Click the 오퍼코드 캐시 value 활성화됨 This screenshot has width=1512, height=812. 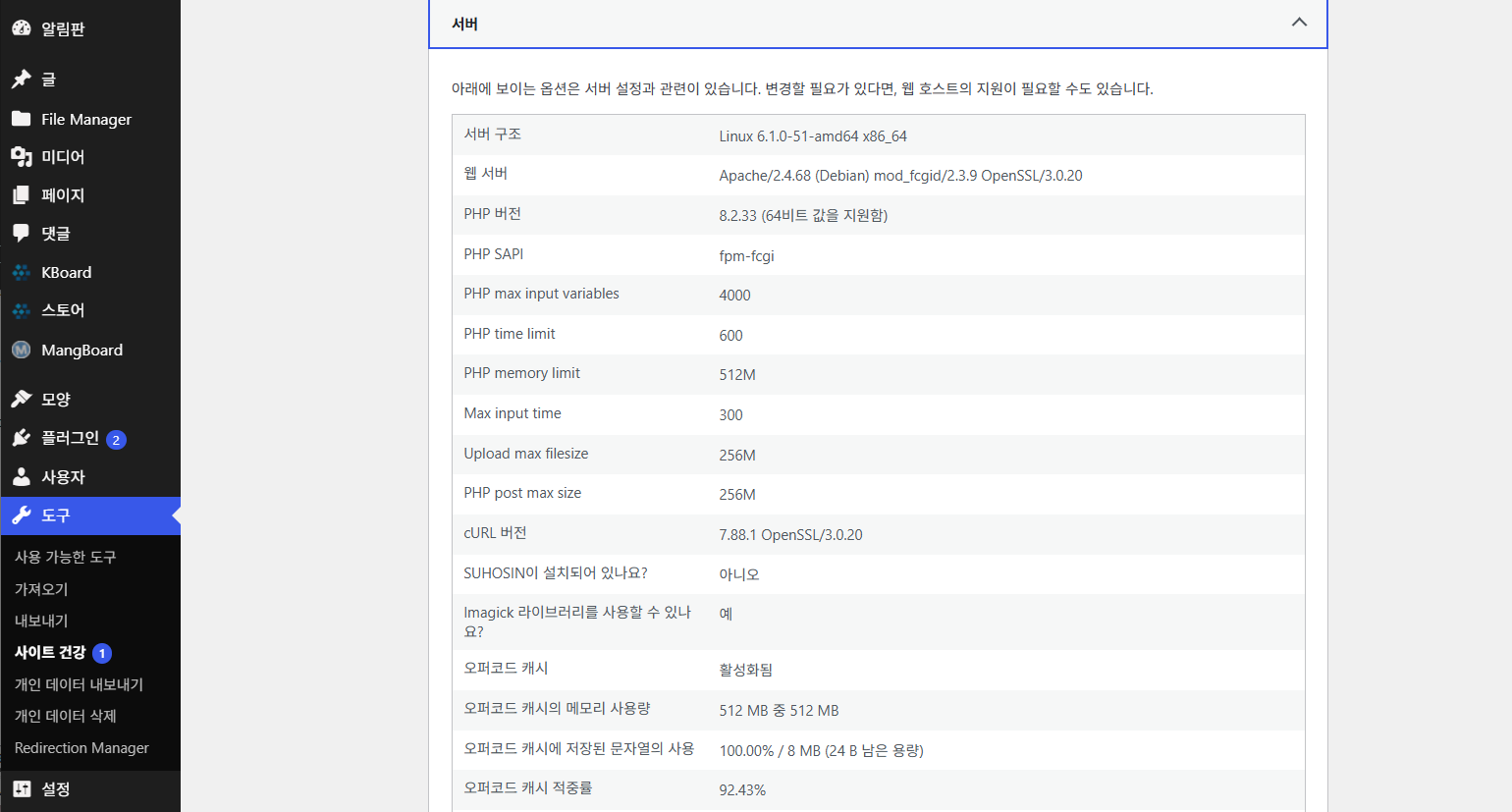click(746, 670)
